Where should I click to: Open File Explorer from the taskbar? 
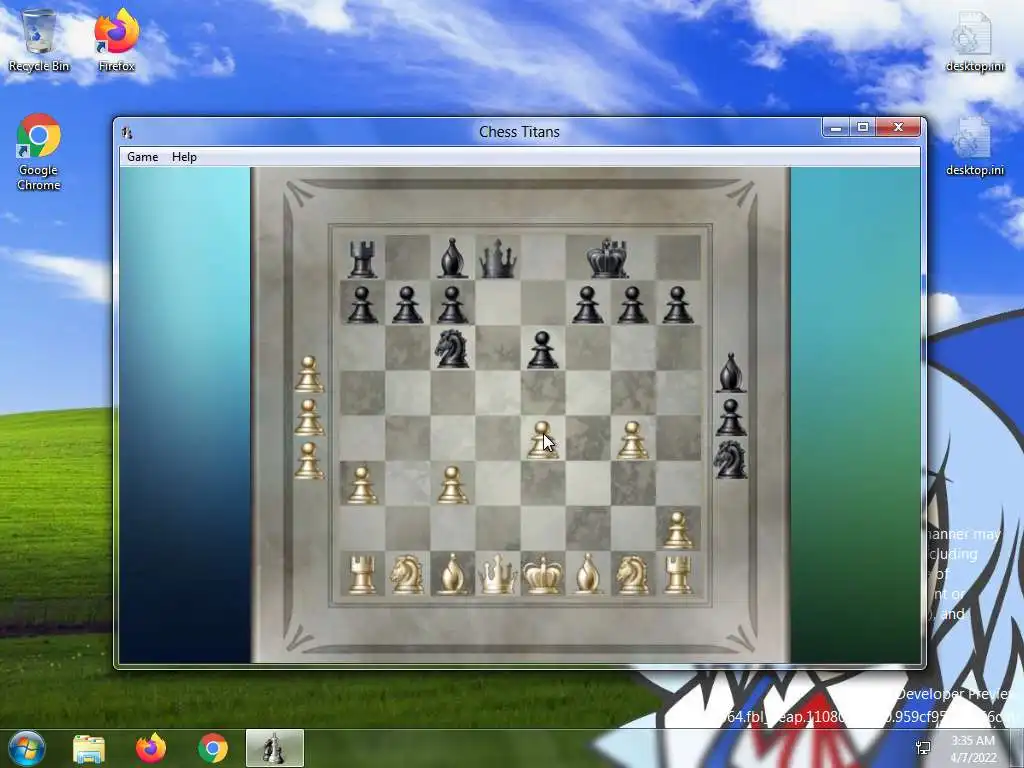tap(89, 749)
